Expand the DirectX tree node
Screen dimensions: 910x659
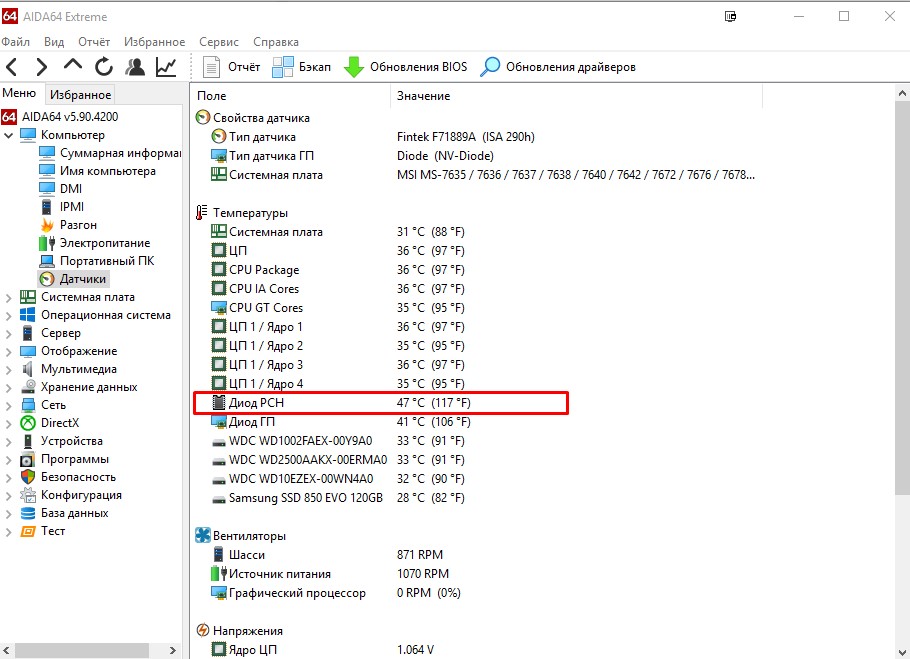pos(8,423)
